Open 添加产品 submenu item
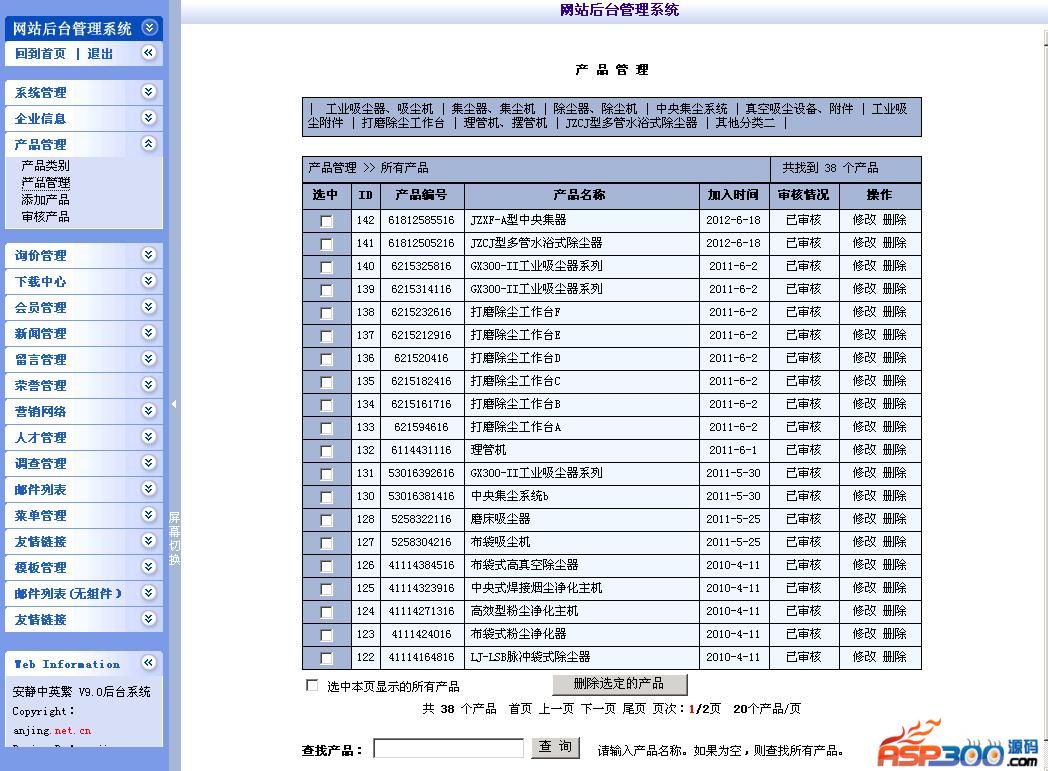Viewport: 1048px width, 771px height. click(x=45, y=199)
